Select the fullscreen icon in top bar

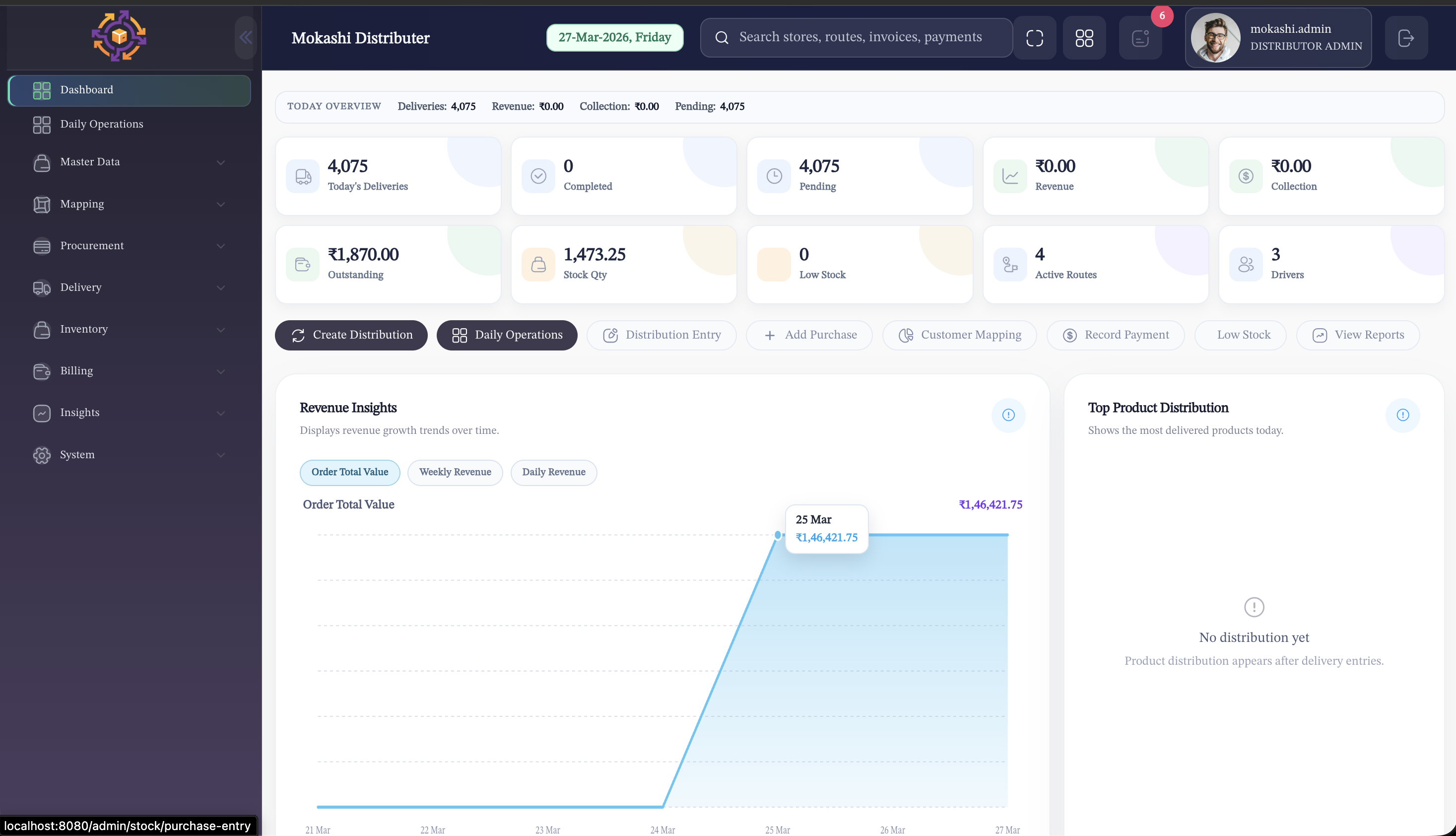click(1035, 37)
